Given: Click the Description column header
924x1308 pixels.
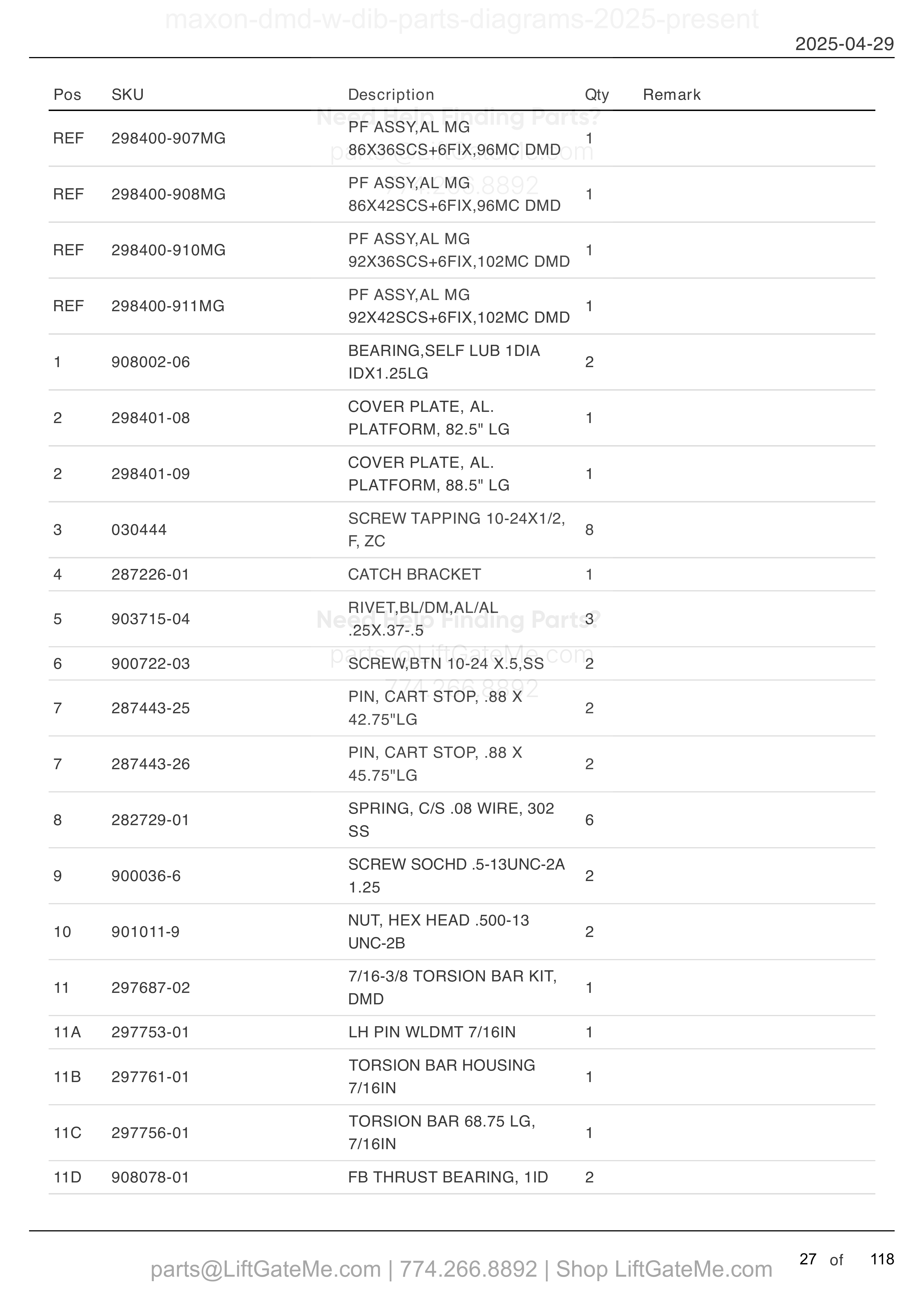Looking at the screenshot, I should [391, 95].
